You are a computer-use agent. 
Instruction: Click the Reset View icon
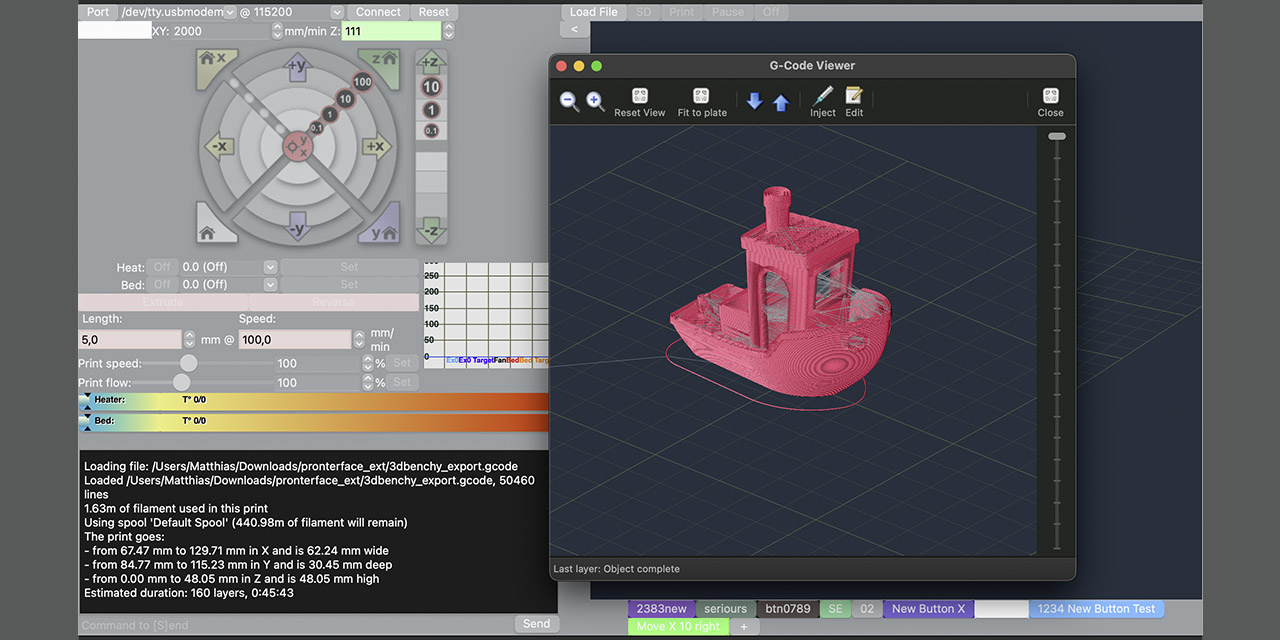click(x=640, y=97)
